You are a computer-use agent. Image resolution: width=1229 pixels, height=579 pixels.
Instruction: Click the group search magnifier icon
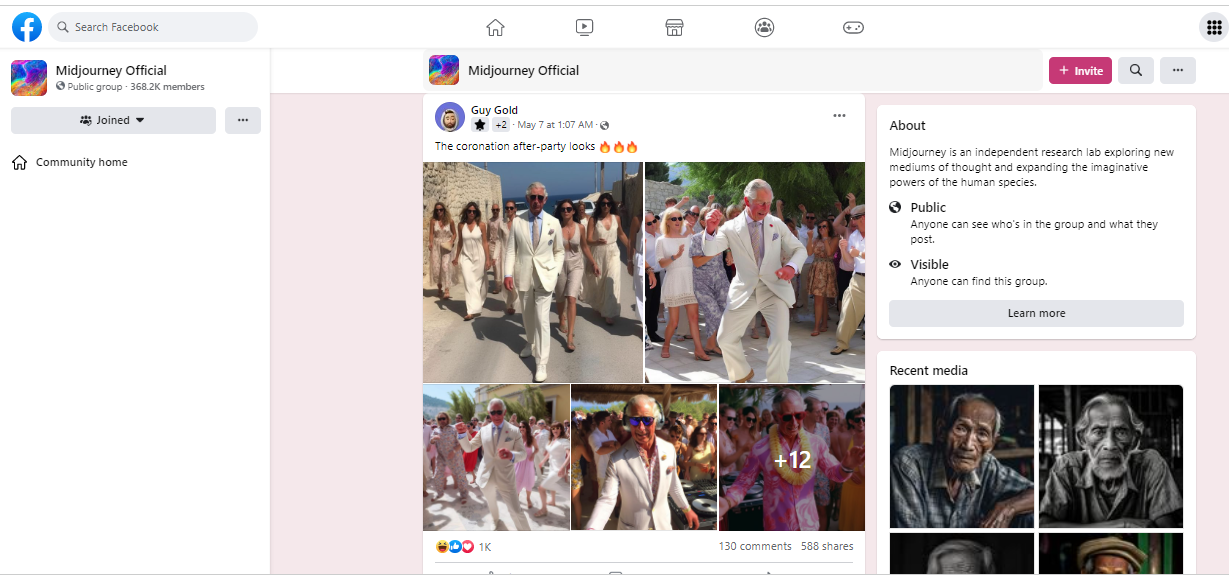[x=1136, y=70]
